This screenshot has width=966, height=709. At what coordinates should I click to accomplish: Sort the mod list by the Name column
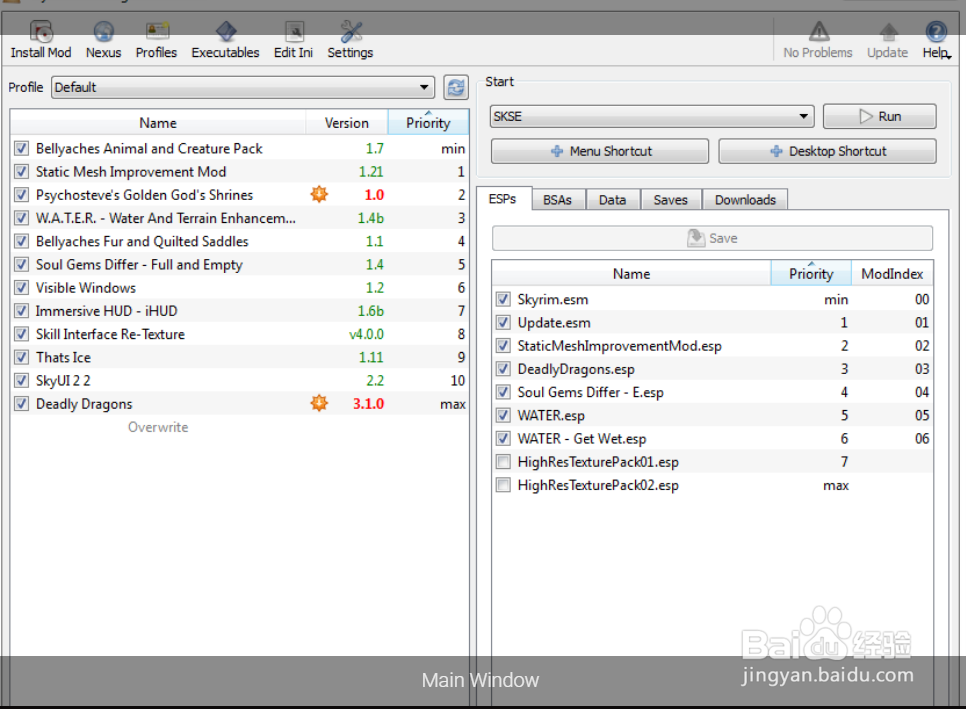[158, 123]
